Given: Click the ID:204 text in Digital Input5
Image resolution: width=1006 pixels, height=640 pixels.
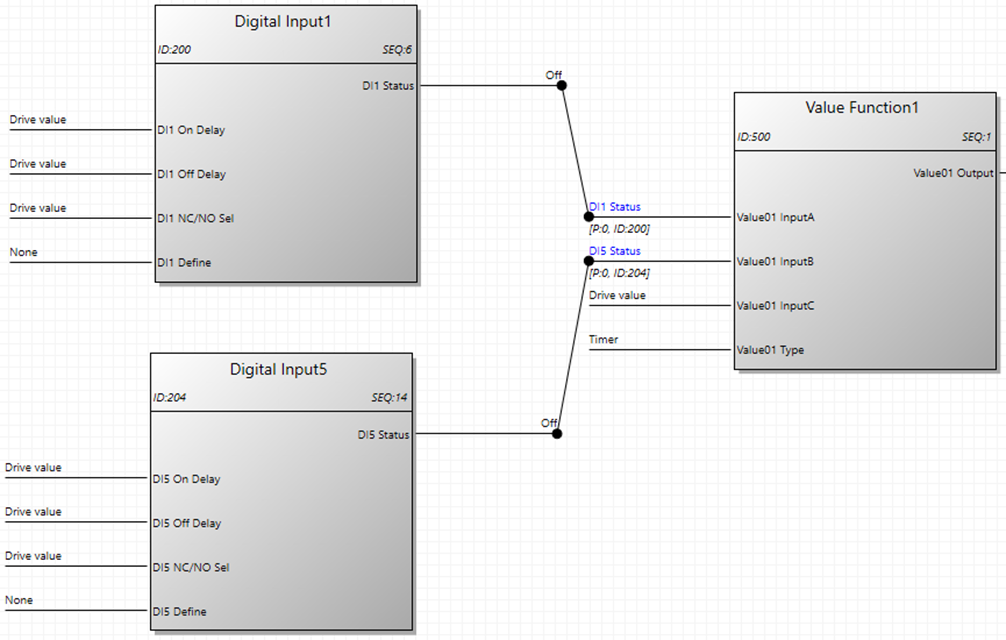Looking at the screenshot, I should pyautogui.click(x=169, y=398).
